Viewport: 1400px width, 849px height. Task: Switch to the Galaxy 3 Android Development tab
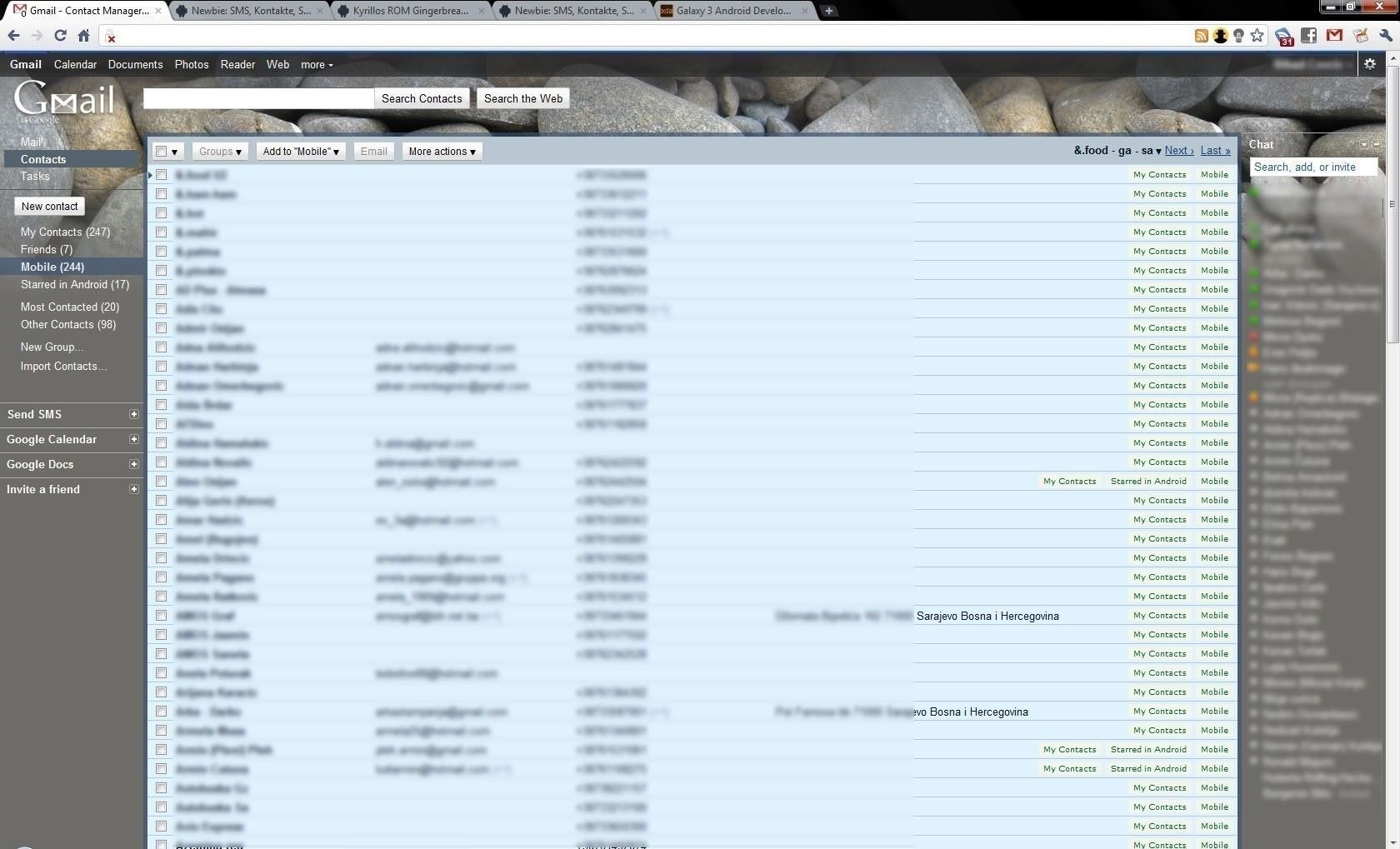(733, 11)
